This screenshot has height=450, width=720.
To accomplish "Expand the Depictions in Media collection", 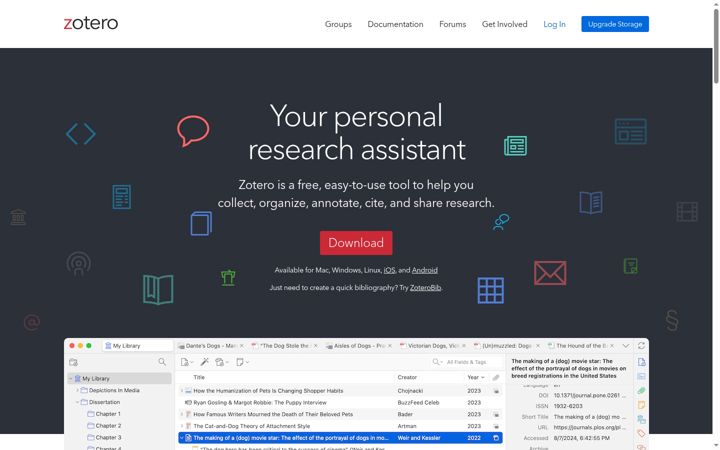I will tap(77, 390).
